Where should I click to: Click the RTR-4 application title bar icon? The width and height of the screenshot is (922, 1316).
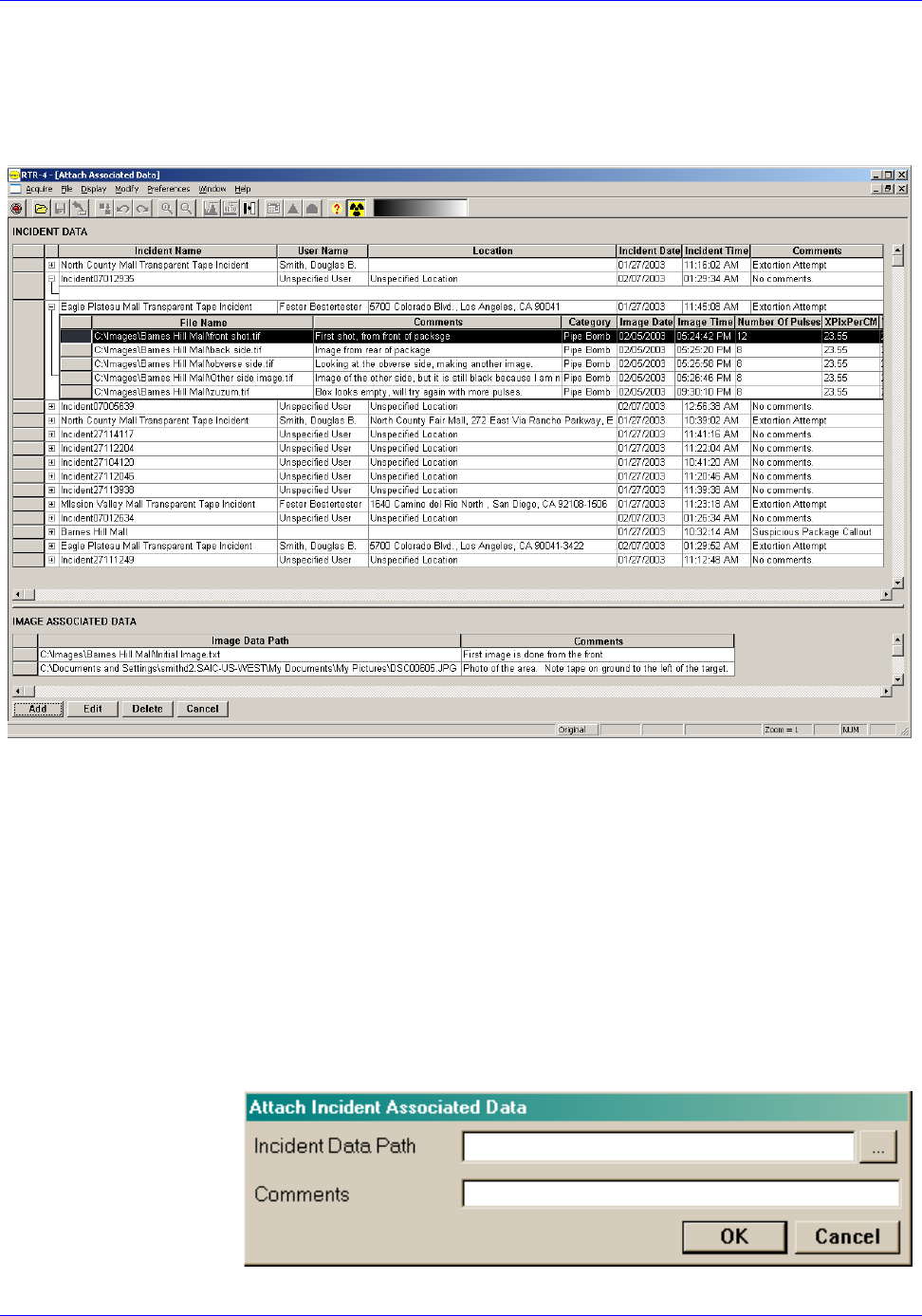click(x=14, y=175)
